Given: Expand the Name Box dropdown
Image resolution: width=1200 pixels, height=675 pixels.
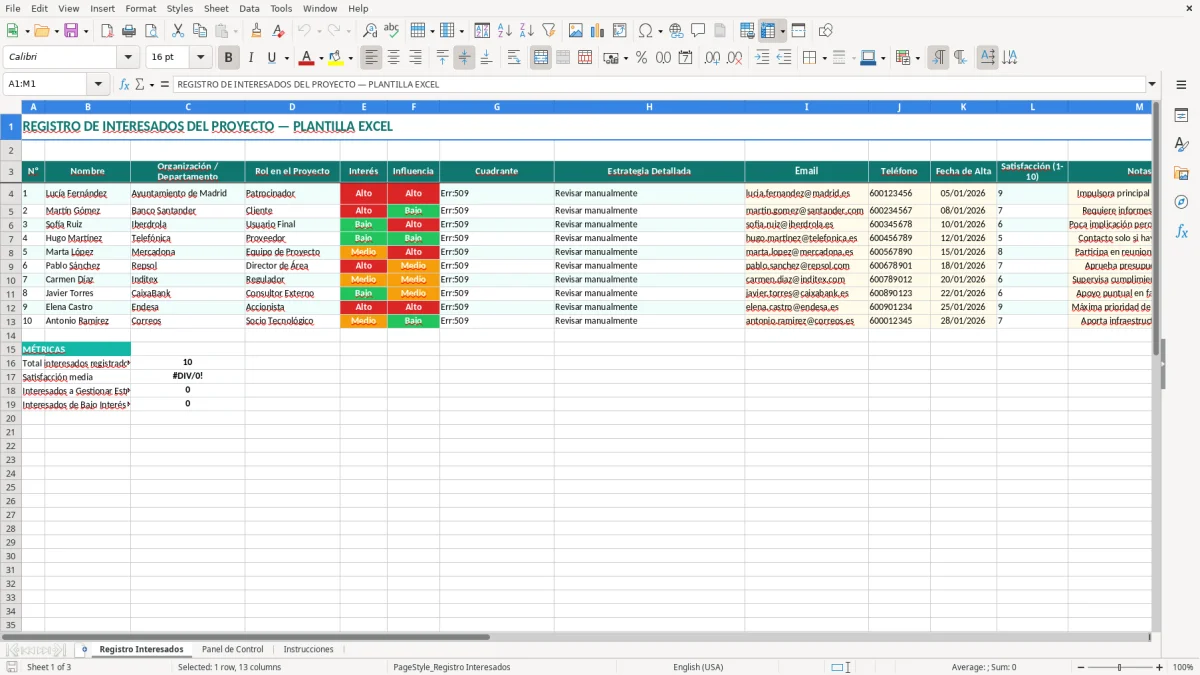Looking at the screenshot, I should 98,84.
